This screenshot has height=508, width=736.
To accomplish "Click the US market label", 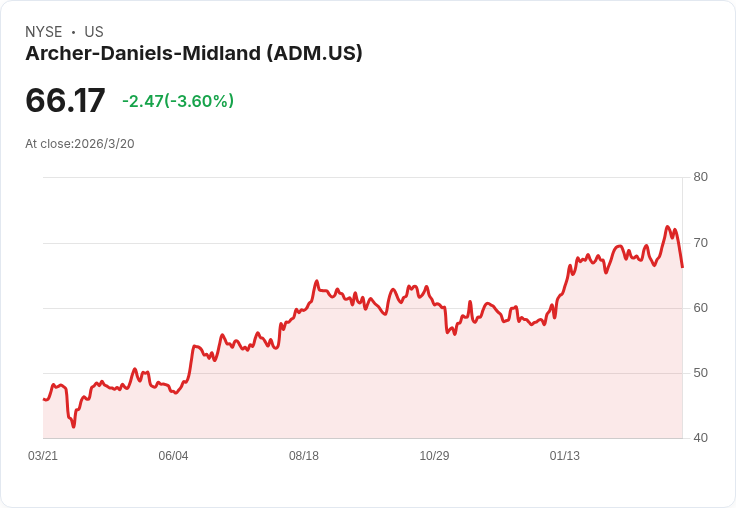I will (94, 32).
